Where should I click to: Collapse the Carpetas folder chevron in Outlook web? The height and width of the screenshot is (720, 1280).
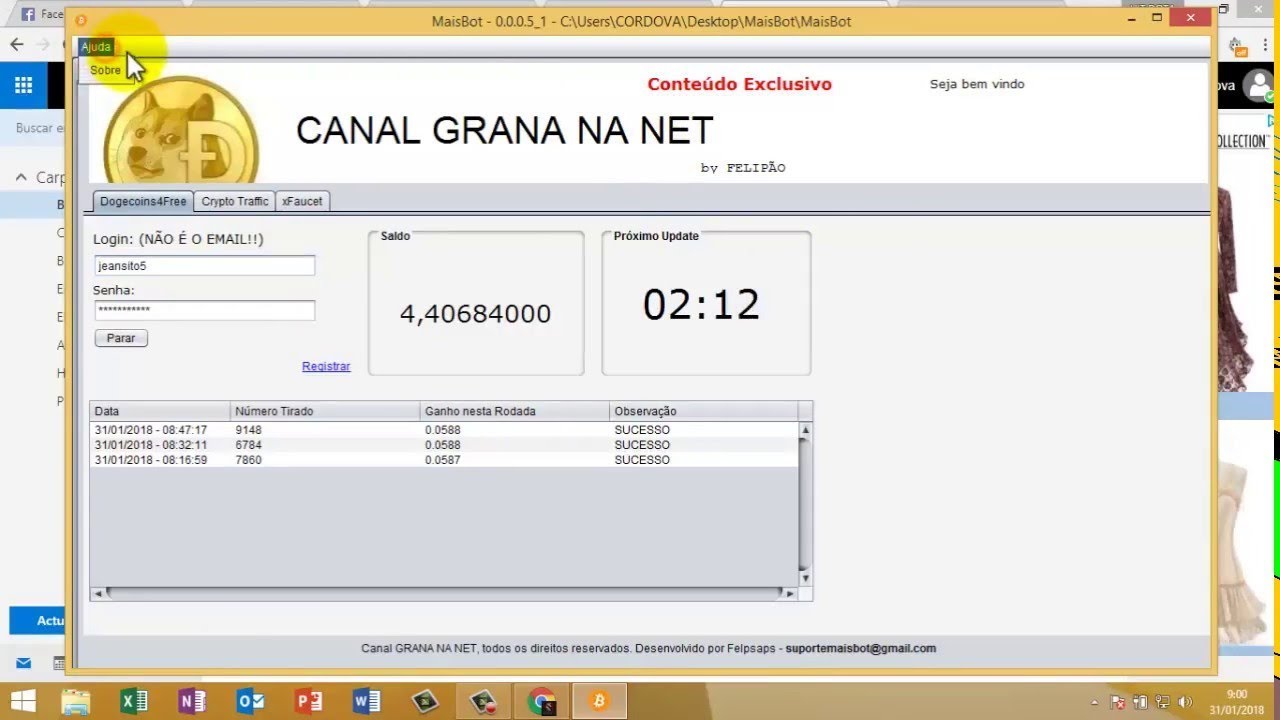click(21, 177)
